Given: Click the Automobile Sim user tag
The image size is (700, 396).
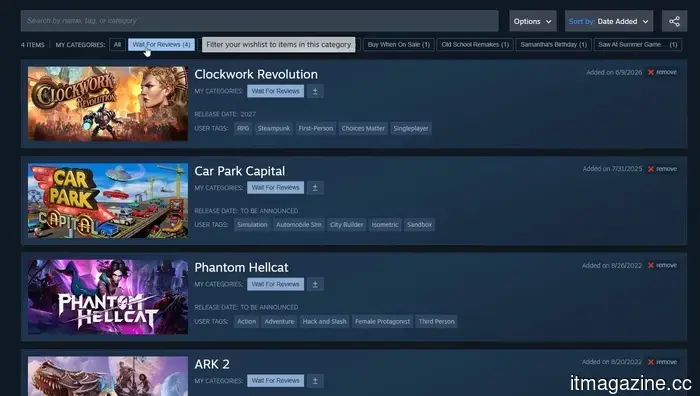Looking at the screenshot, I should click(x=299, y=225).
